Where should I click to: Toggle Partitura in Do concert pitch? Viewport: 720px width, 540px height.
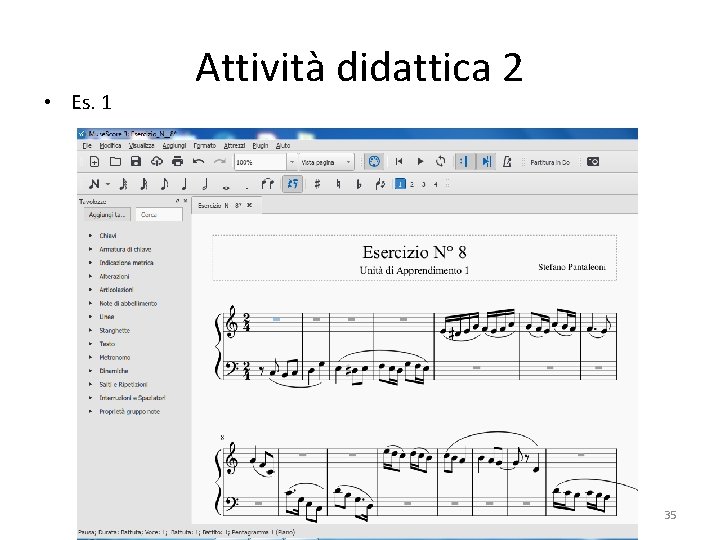[550, 163]
